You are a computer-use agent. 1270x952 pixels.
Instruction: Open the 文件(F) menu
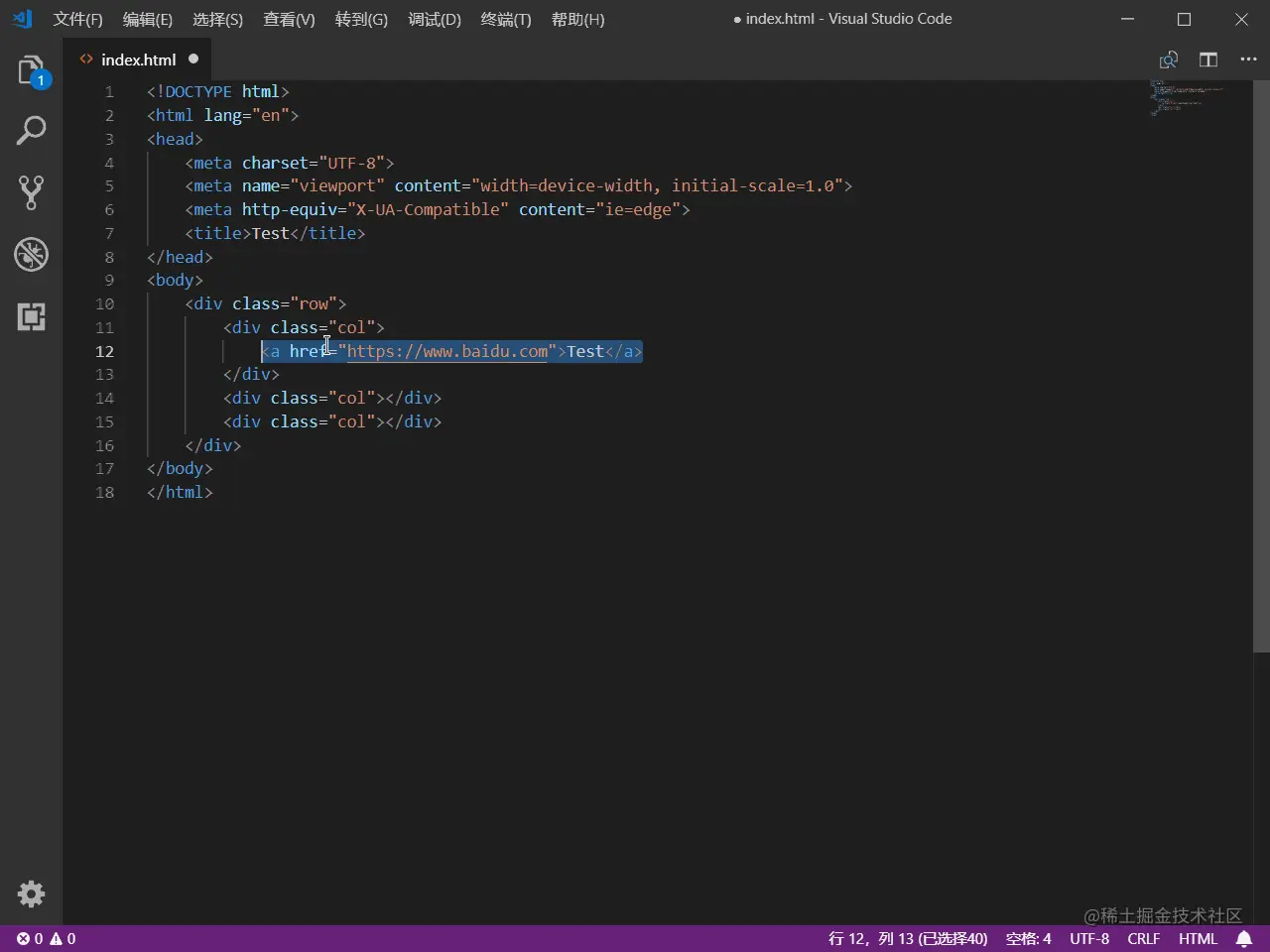click(77, 20)
